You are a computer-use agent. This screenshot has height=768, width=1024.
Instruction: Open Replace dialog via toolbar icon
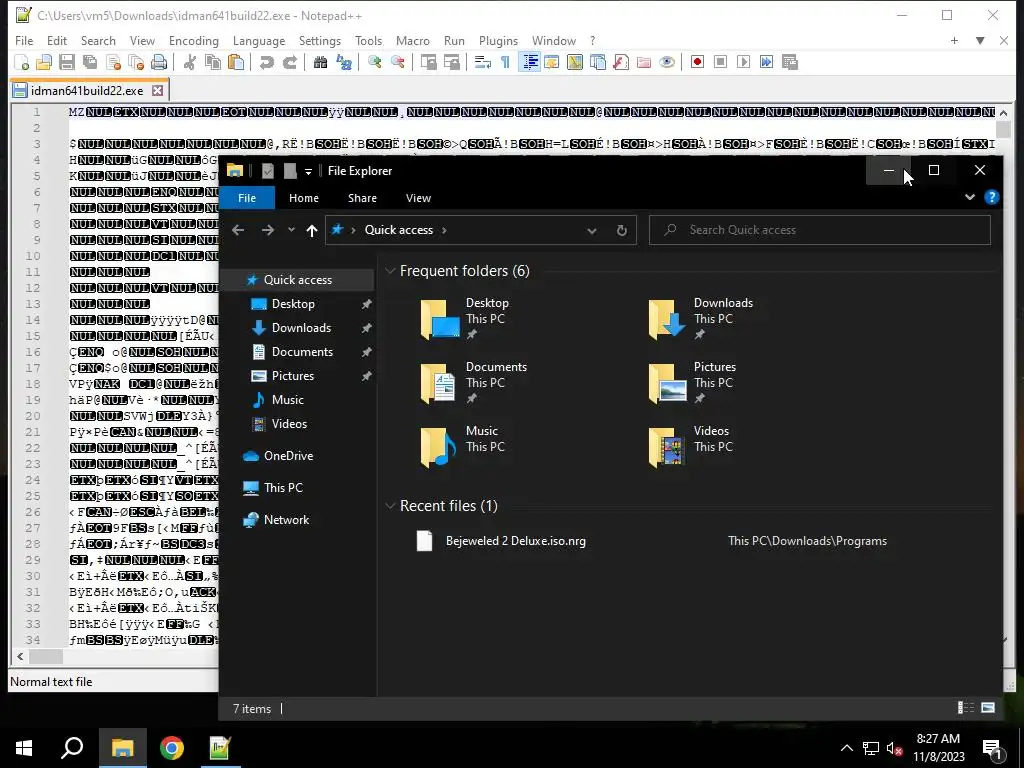[x=344, y=62]
